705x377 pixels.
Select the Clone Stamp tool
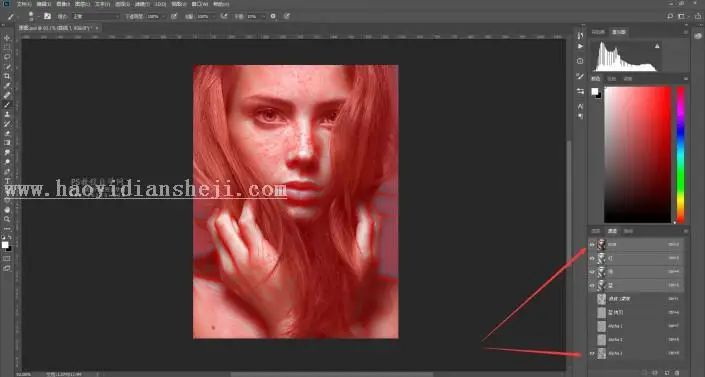point(7,114)
